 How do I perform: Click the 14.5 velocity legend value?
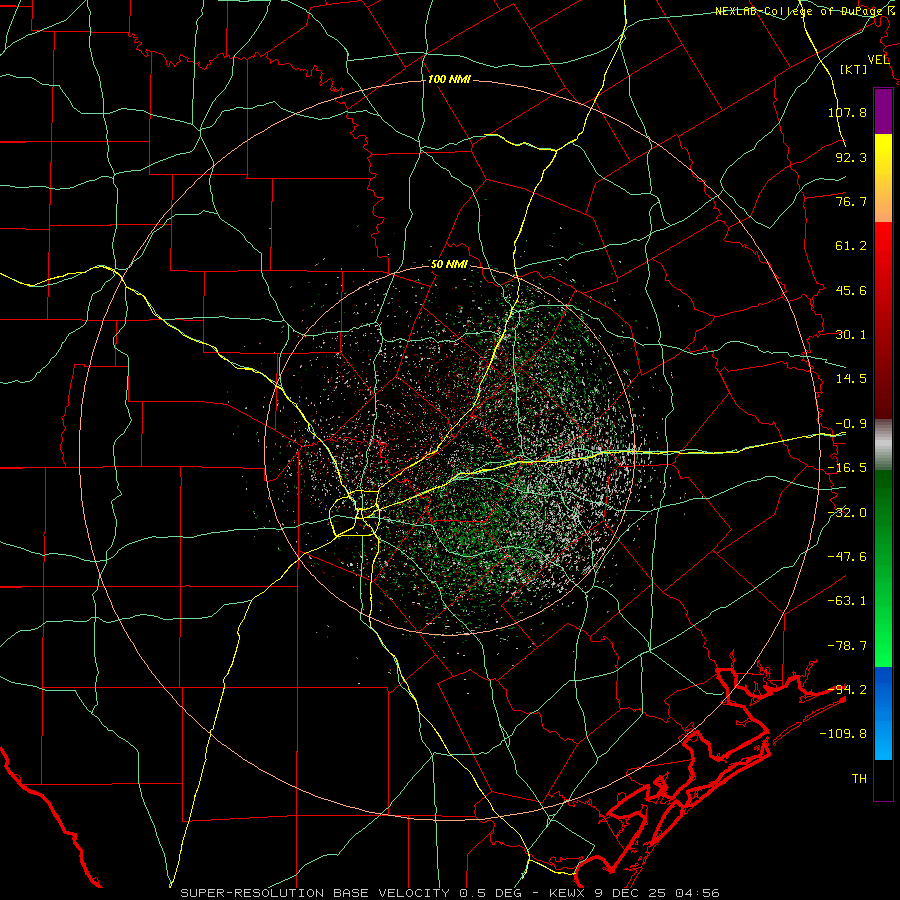[851, 379]
